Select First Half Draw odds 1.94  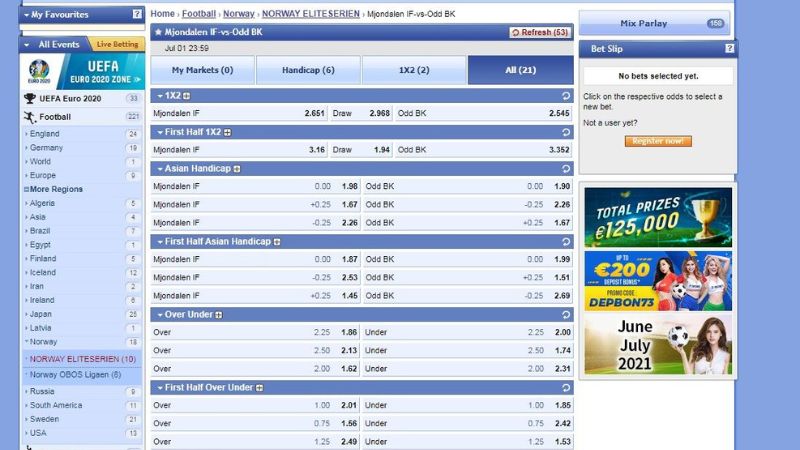[x=382, y=150]
